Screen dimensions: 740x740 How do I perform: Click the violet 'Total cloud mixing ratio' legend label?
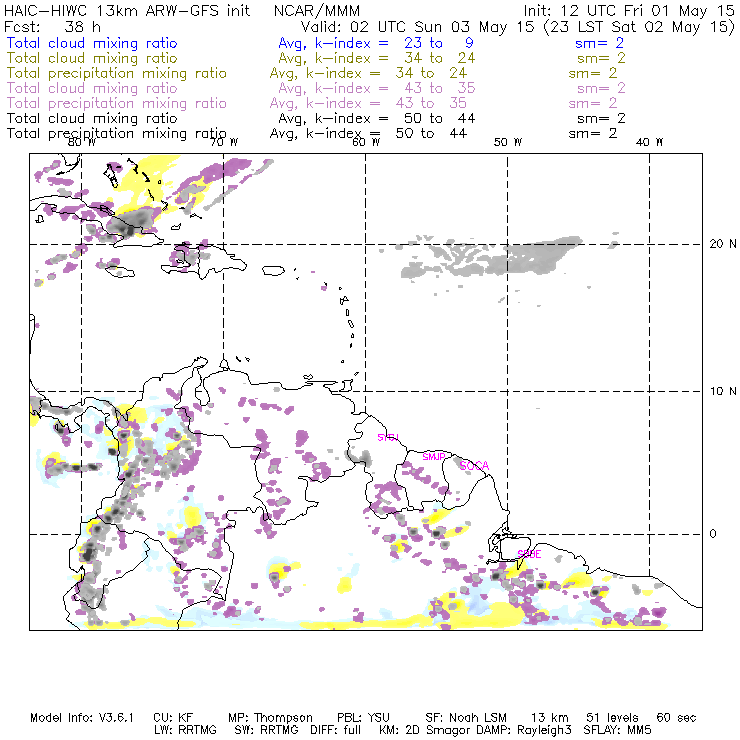pos(92,88)
